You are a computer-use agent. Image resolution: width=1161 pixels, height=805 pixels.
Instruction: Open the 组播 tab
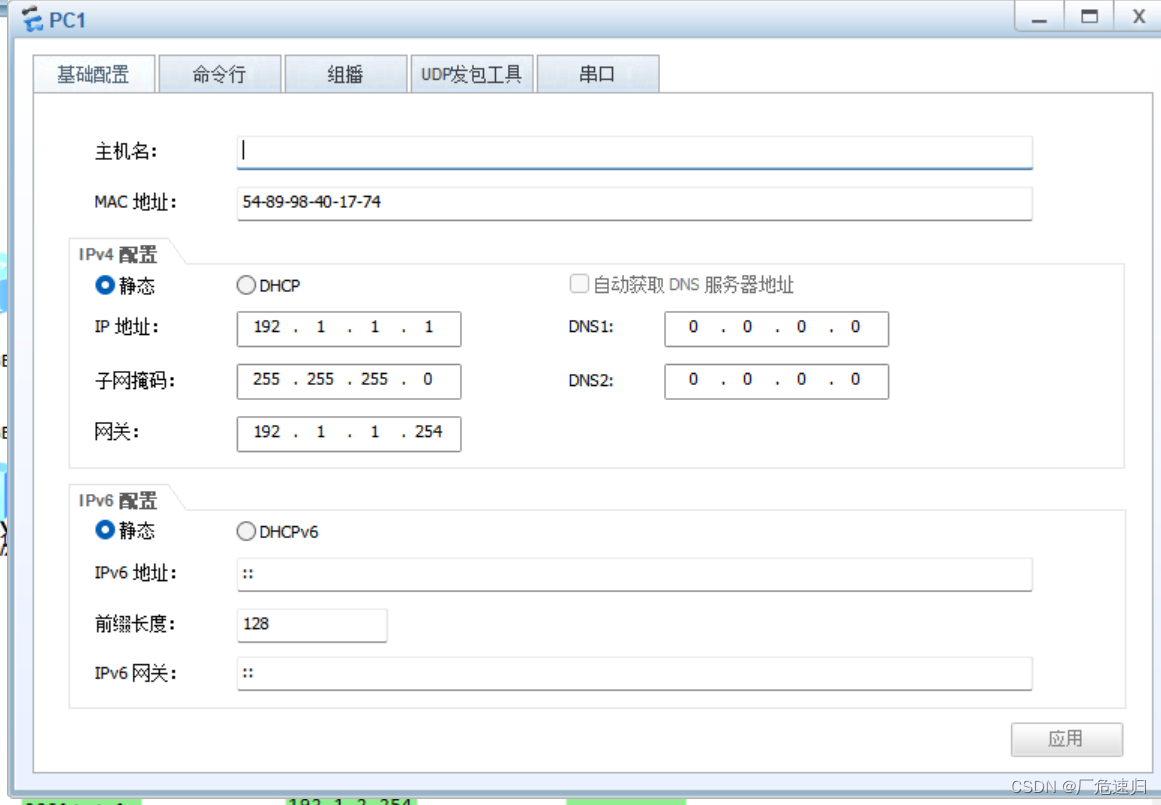click(x=345, y=73)
